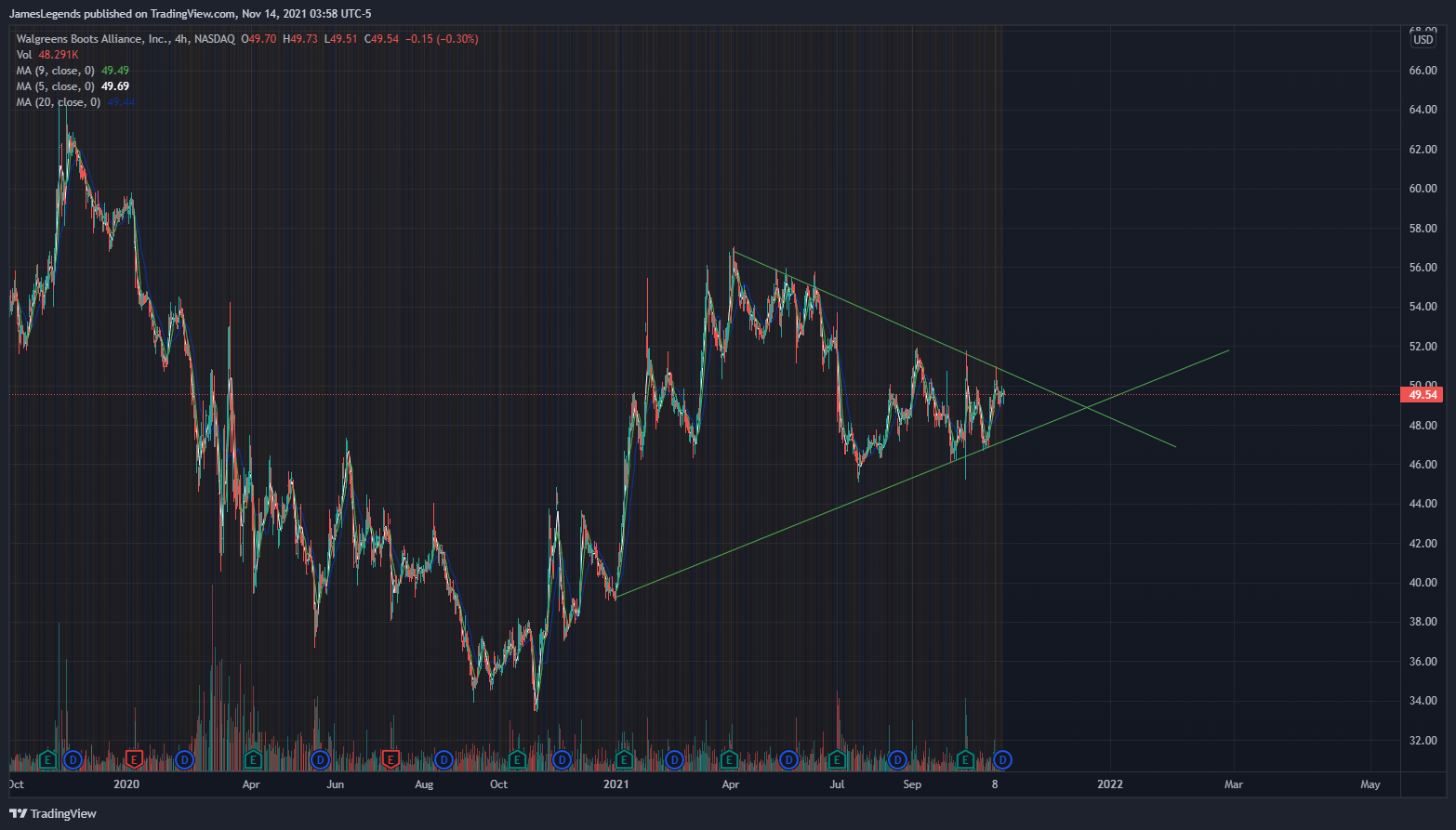This screenshot has height=830, width=1456.
Task: Open the earnings marker in October 2021
Action: tap(965, 760)
